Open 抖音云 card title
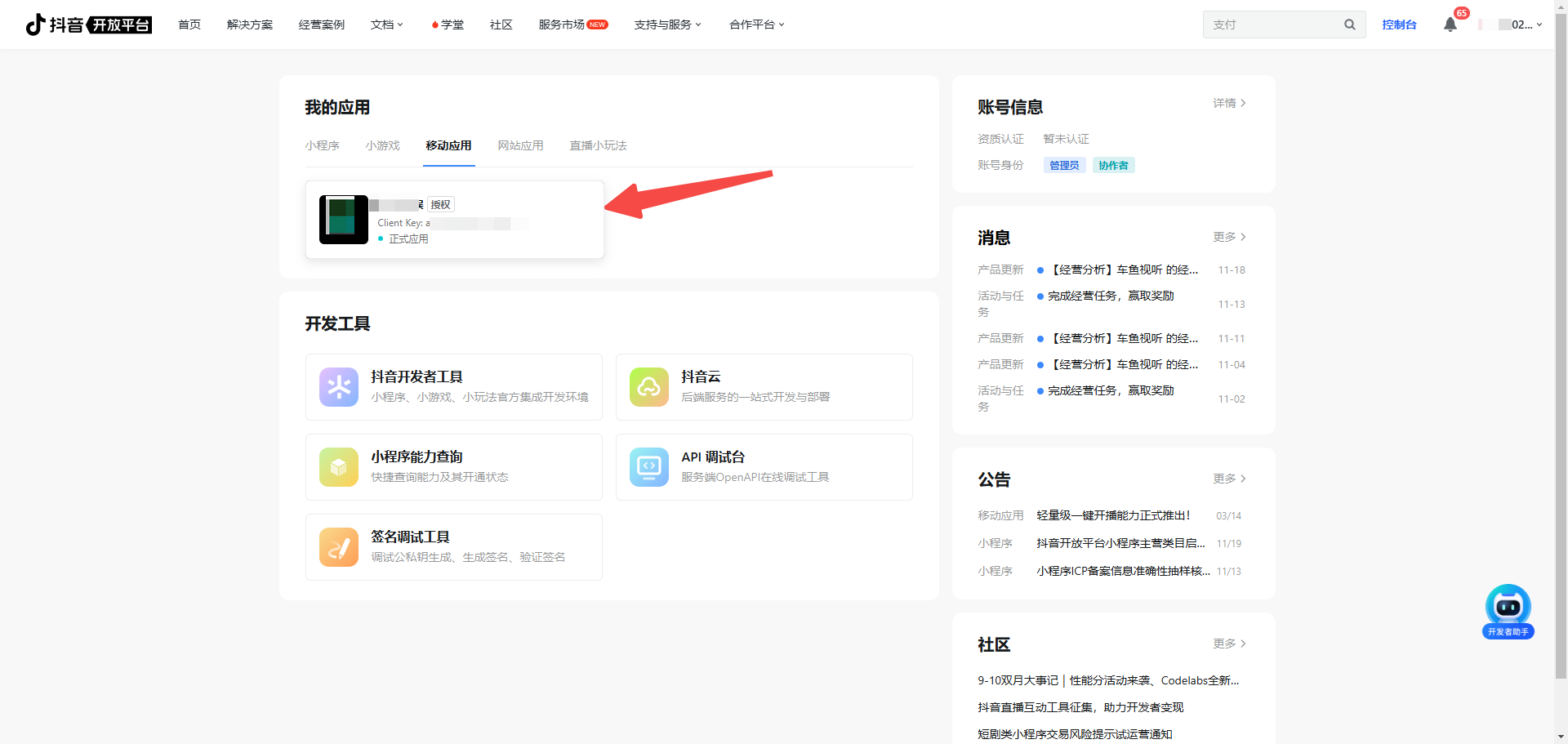The image size is (1568, 744). (x=702, y=376)
